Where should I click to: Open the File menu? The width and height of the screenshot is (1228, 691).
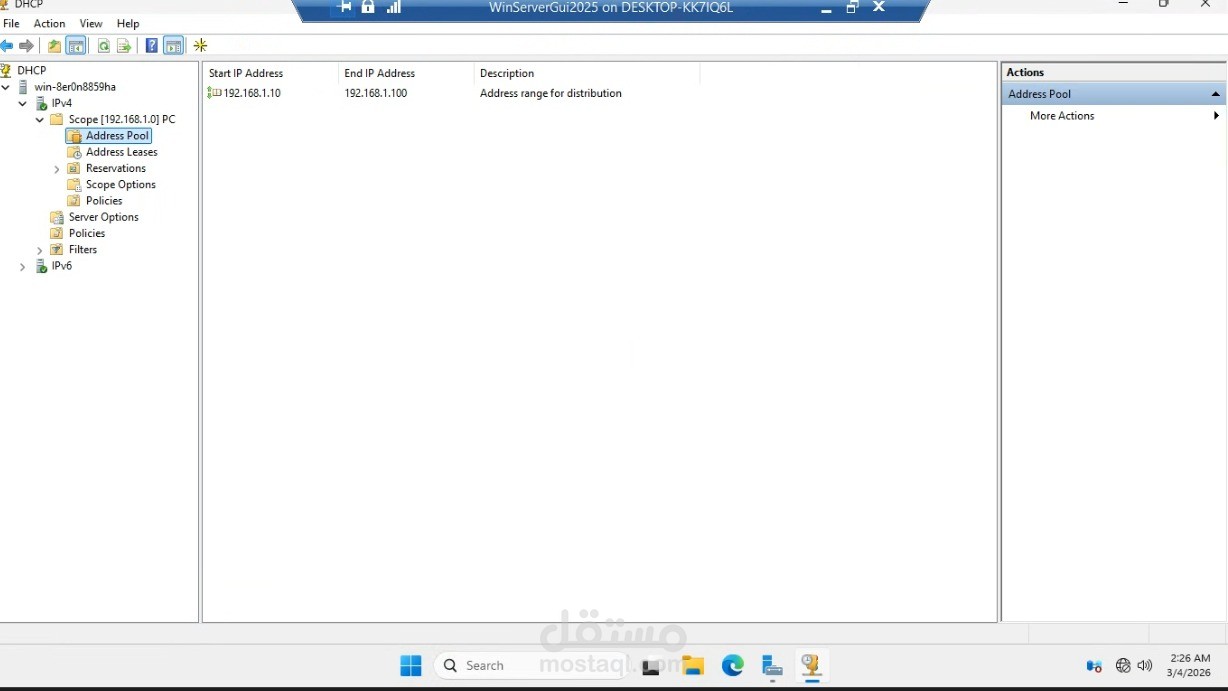coord(11,23)
